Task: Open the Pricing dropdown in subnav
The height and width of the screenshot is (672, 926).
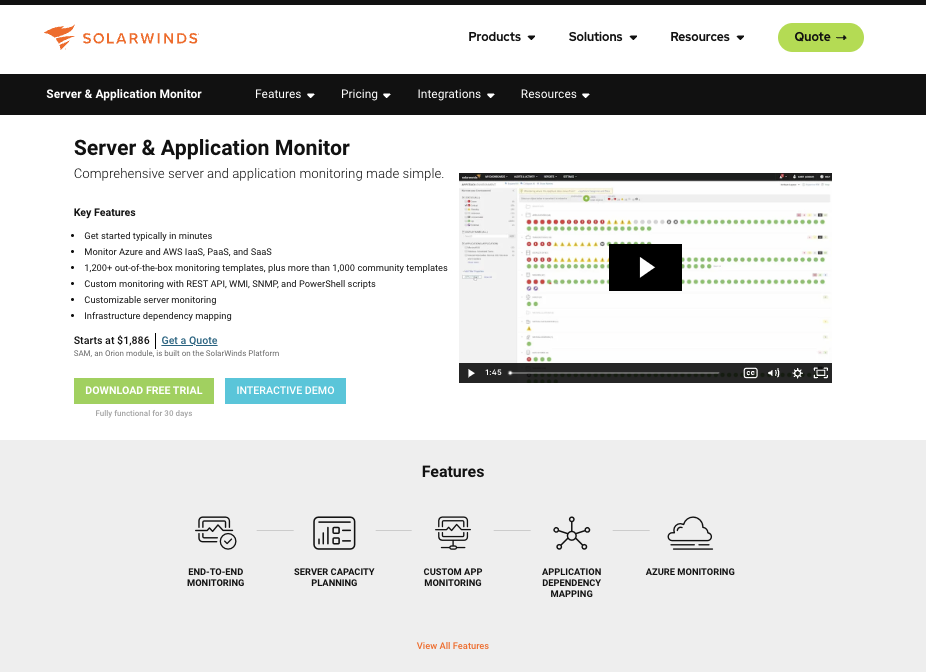Action: [x=365, y=94]
